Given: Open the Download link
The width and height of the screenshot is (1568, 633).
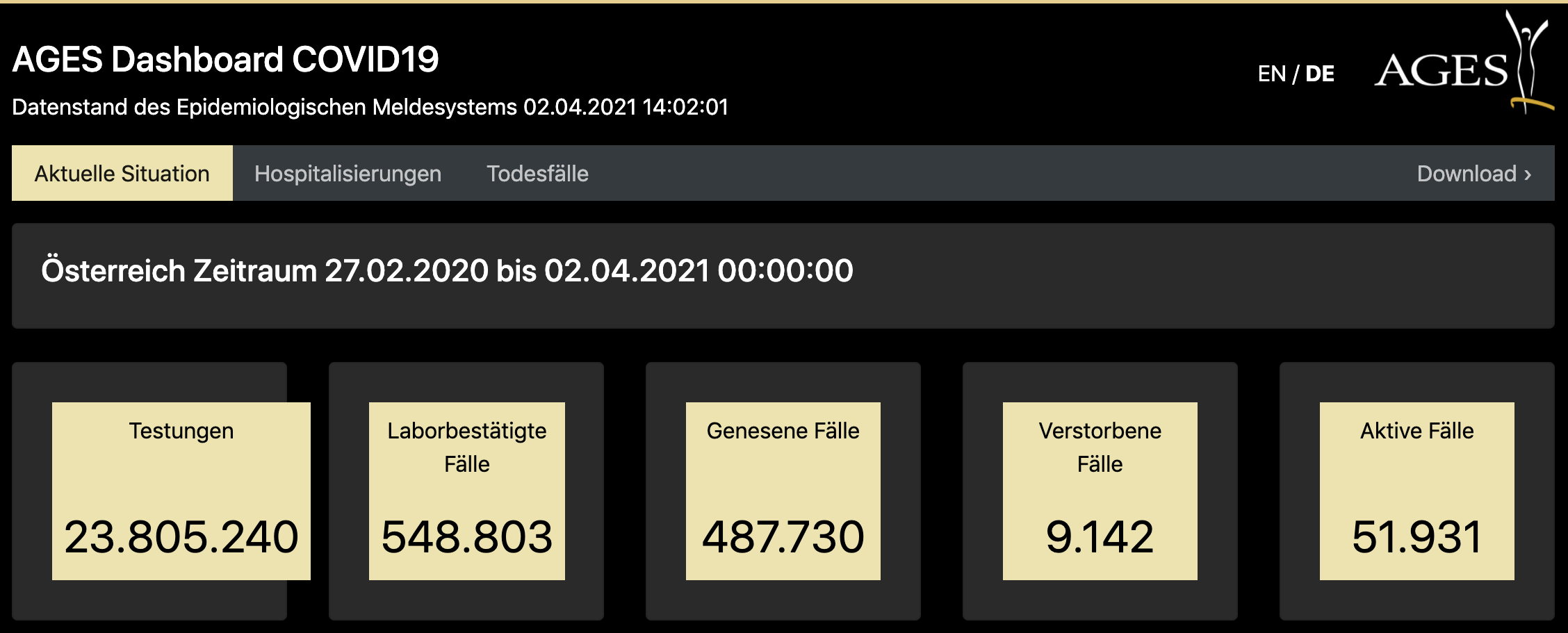Looking at the screenshot, I should click(x=1473, y=173).
